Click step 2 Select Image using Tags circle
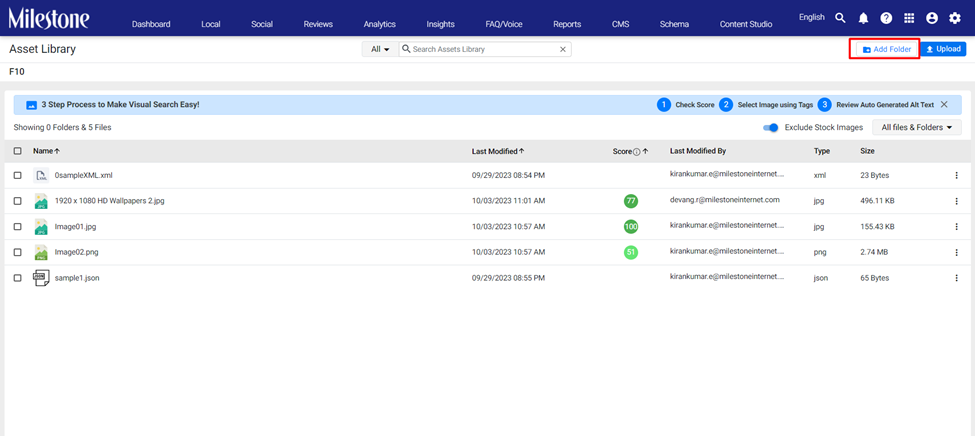Screen dimensions: 975x436 click(x=726, y=104)
